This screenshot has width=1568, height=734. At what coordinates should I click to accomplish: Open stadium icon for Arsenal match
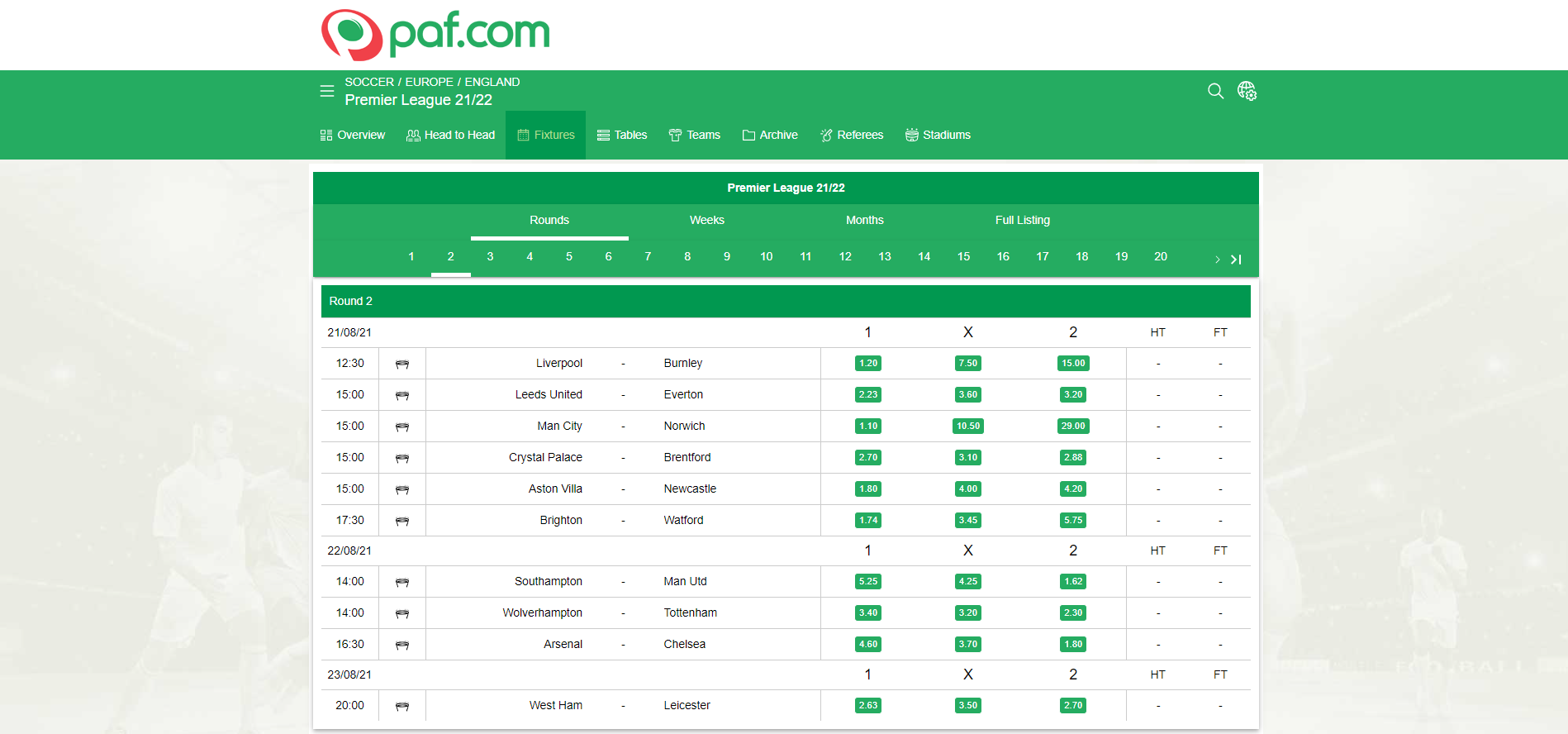tap(402, 645)
